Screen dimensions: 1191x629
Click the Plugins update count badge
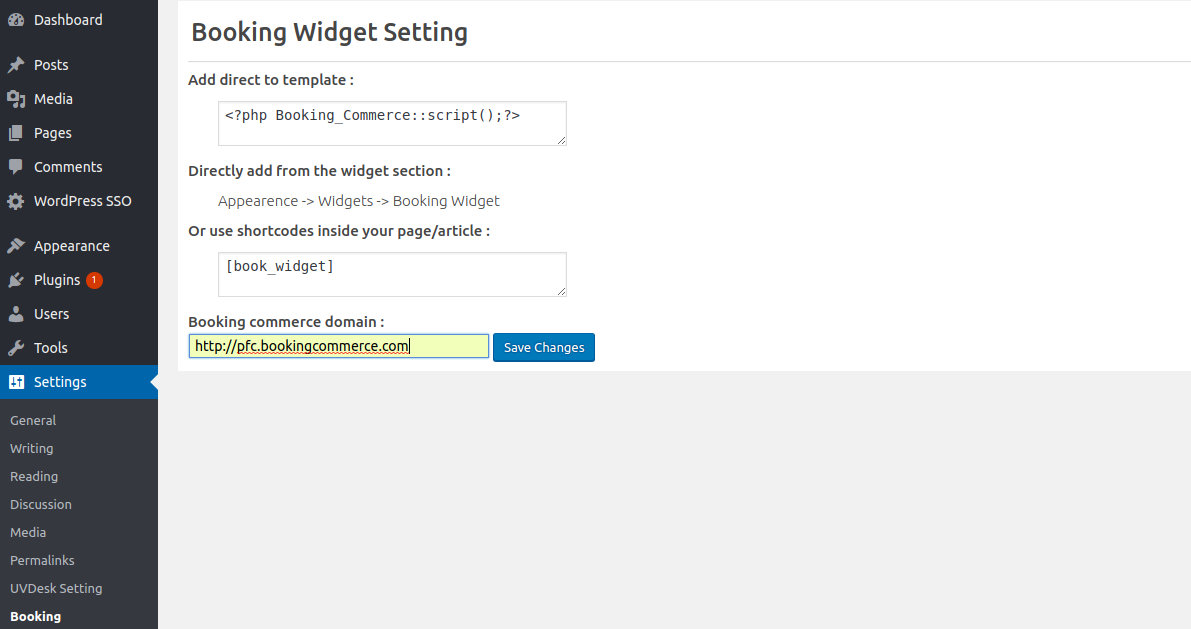click(x=94, y=280)
